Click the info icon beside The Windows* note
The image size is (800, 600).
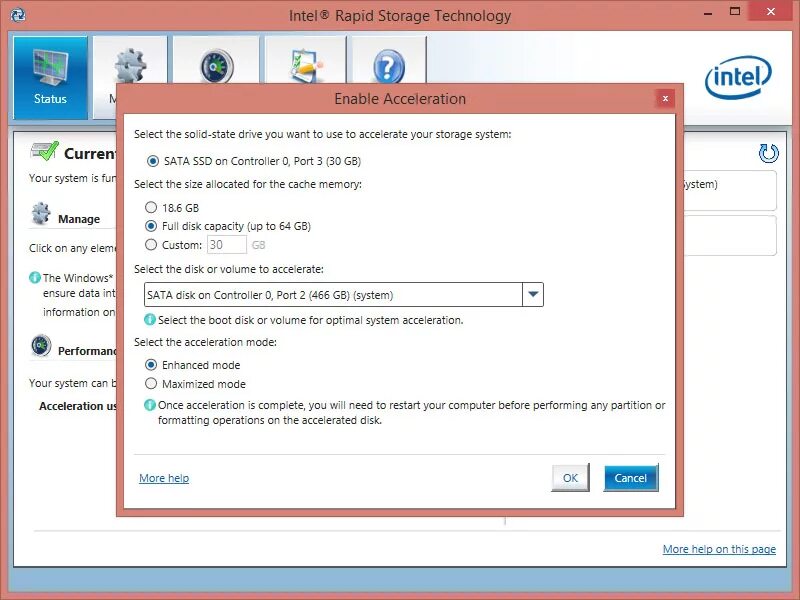(x=35, y=278)
